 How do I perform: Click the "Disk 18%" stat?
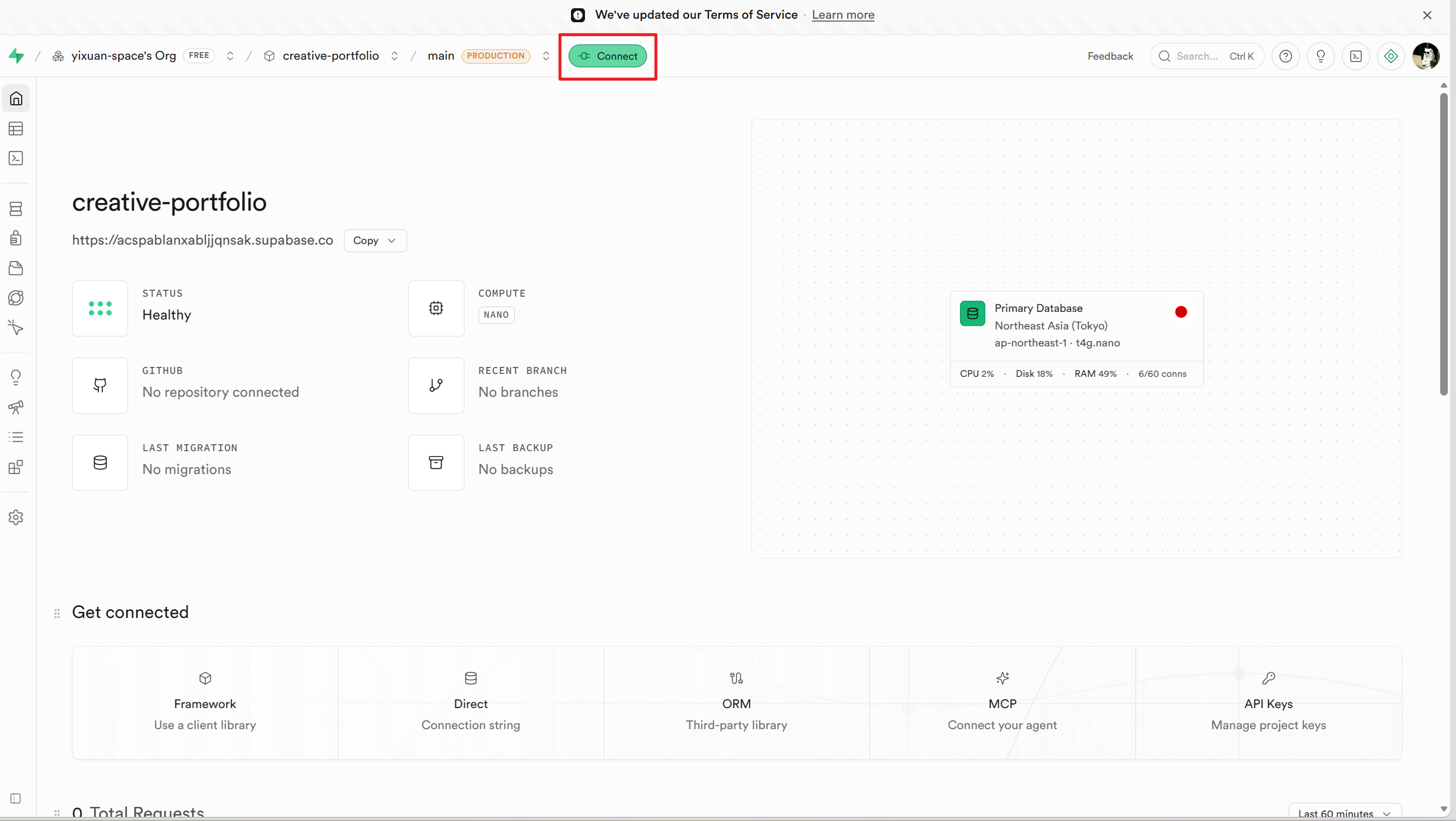(1034, 374)
